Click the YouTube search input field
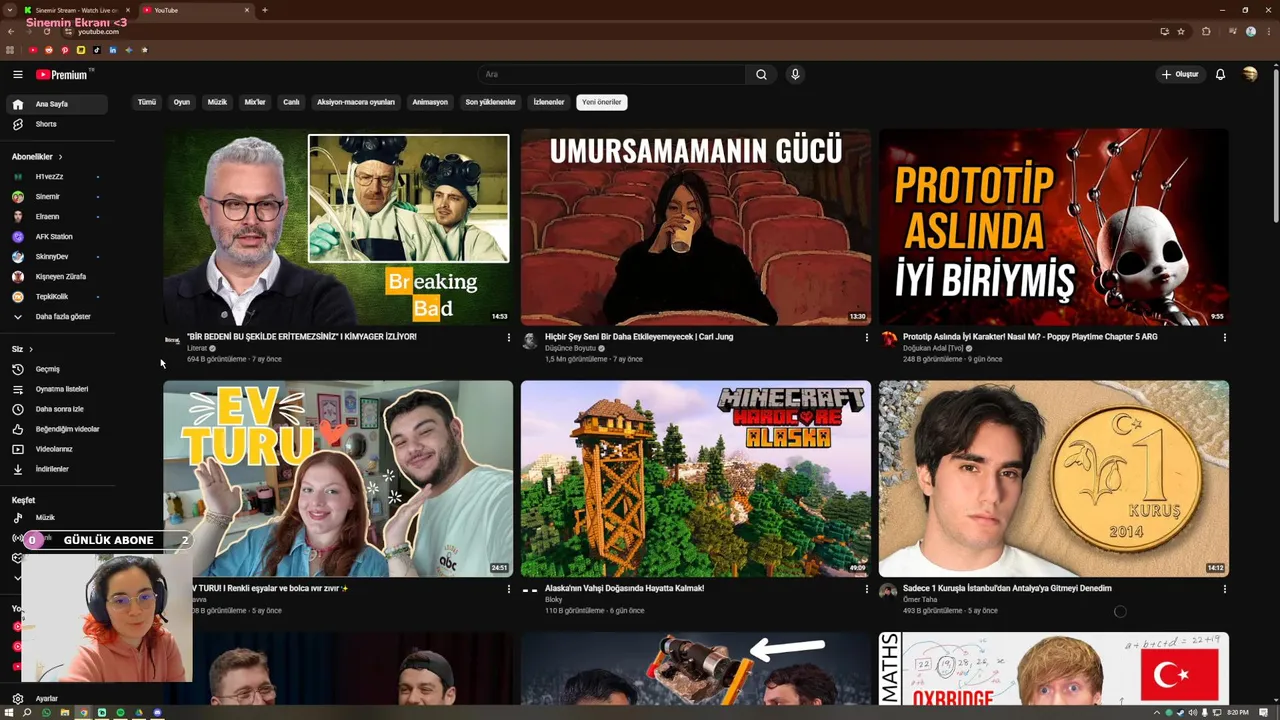 [612, 74]
